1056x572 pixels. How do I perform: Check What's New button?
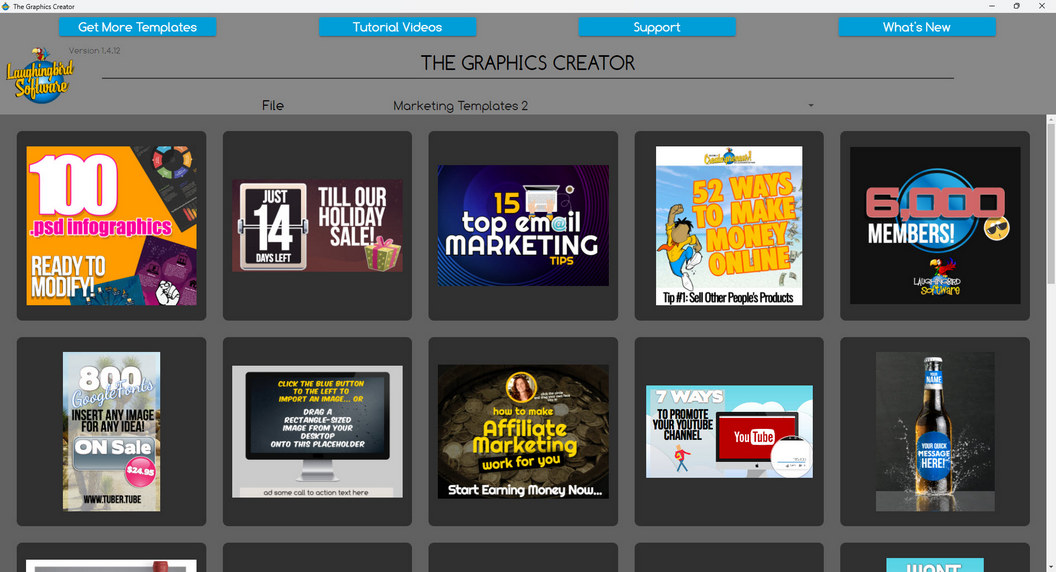tap(916, 27)
